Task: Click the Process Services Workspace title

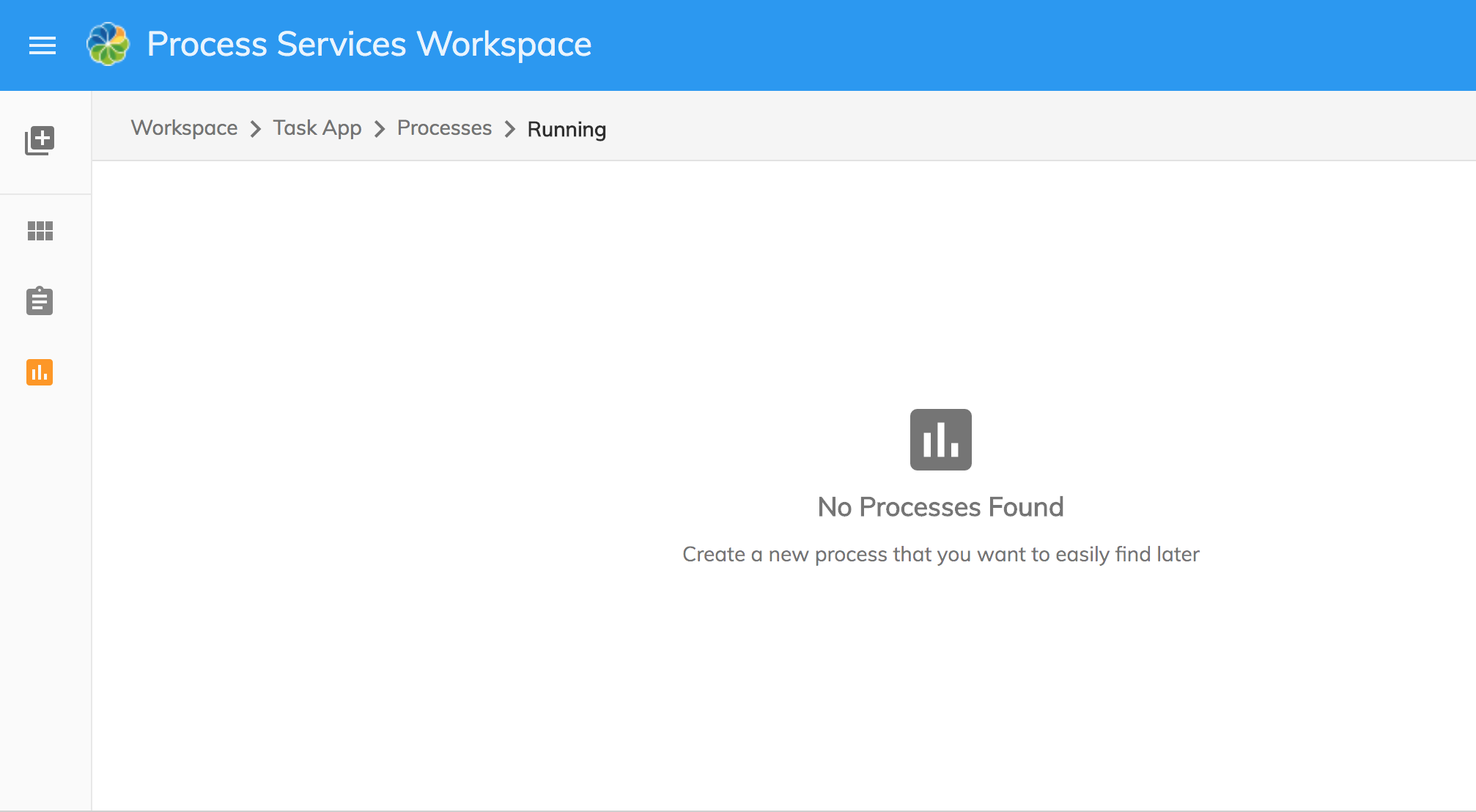Action: click(x=369, y=45)
